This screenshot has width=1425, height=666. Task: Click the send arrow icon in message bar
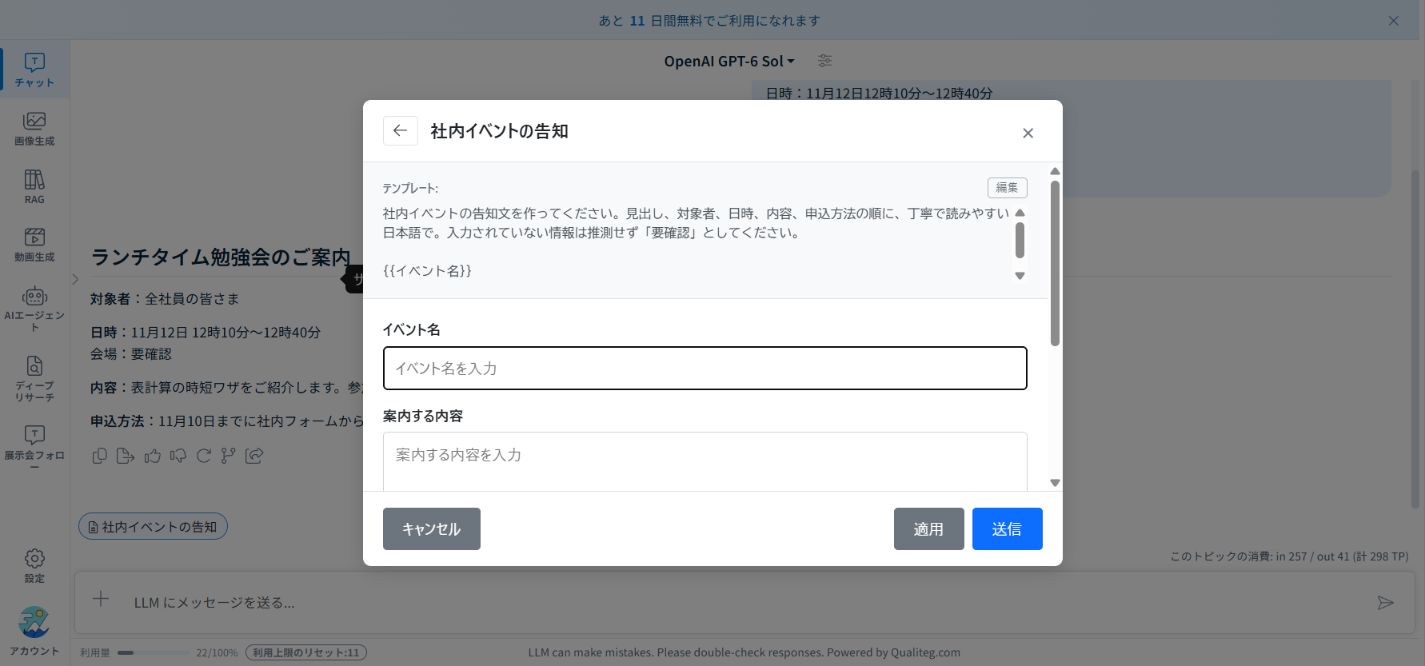pos(1385,602)
